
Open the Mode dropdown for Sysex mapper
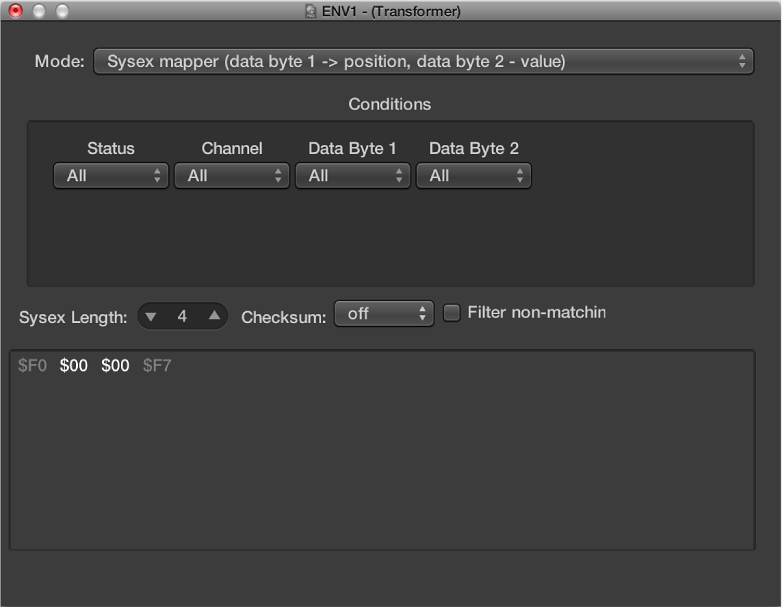point(423,61)
